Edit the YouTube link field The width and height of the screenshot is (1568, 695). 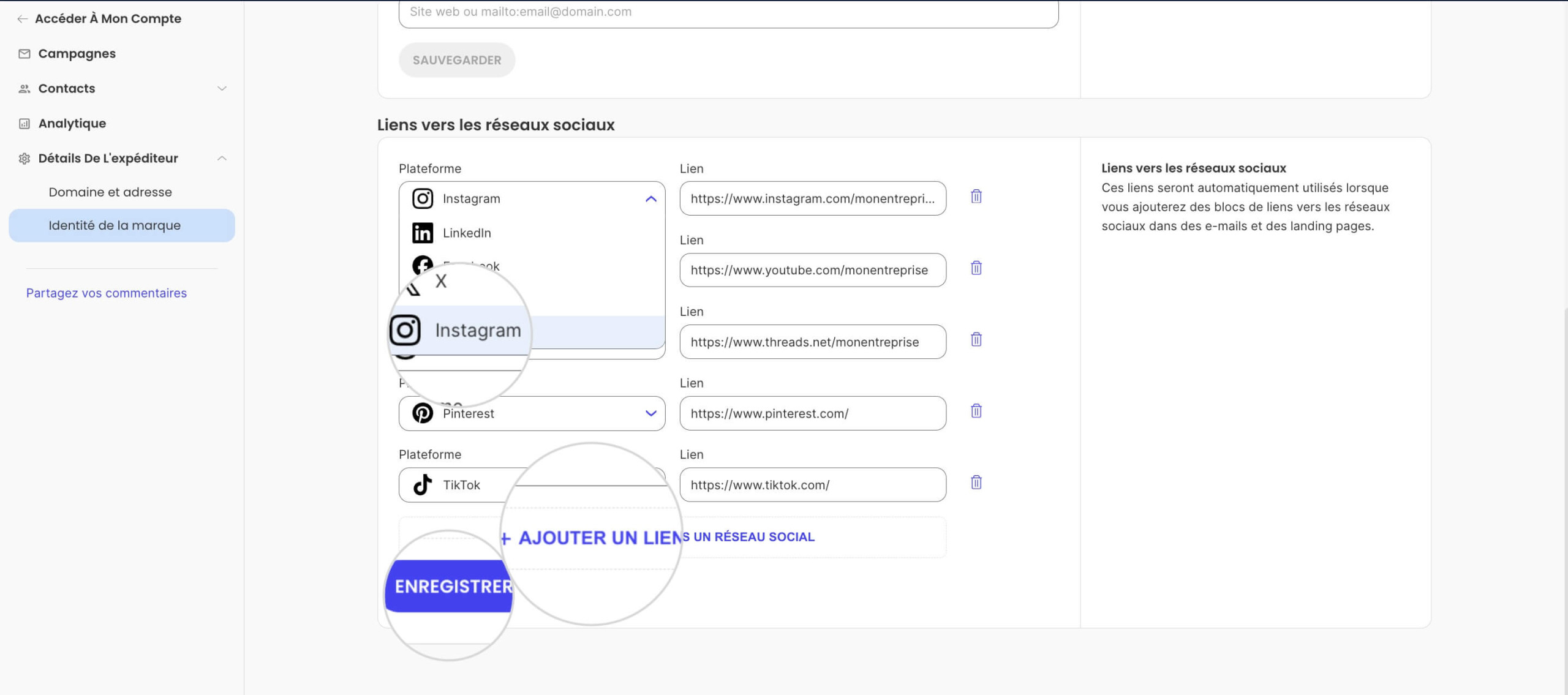(x=813, y=270)
